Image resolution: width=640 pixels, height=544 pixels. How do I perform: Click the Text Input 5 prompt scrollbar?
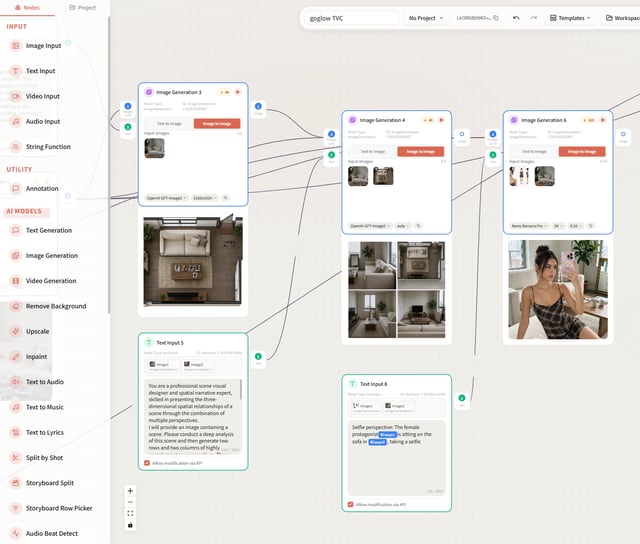click(240, 389)
